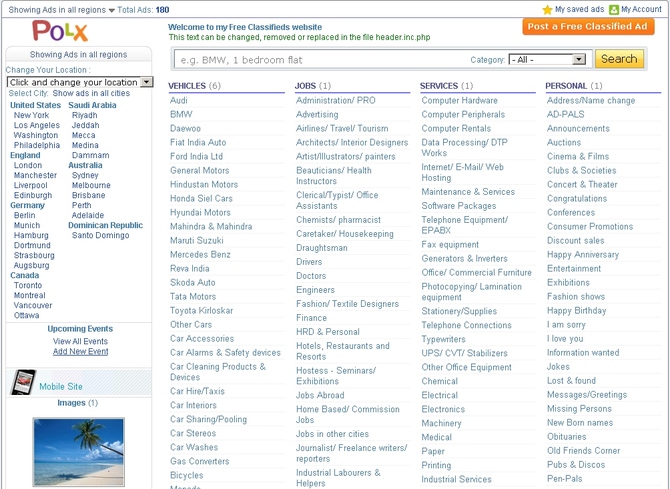670x489 pixels.
Task: Open My Account link
Action: point(641,9)
